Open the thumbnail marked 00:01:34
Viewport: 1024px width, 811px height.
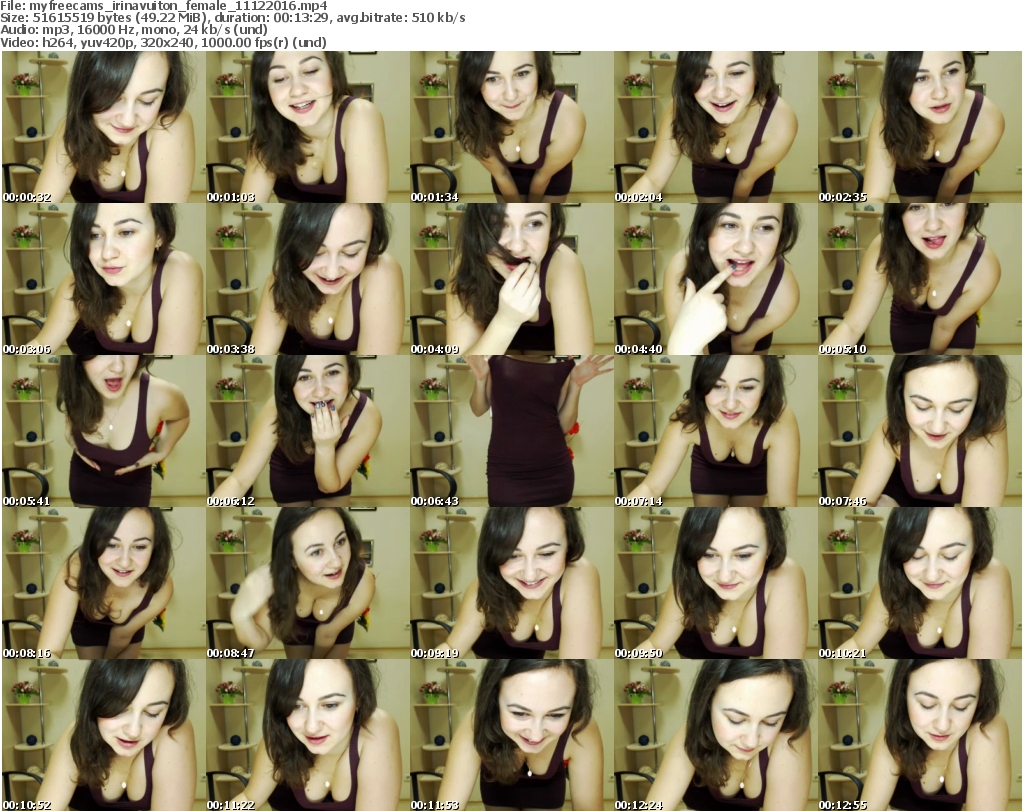click(x=511, y=127)
